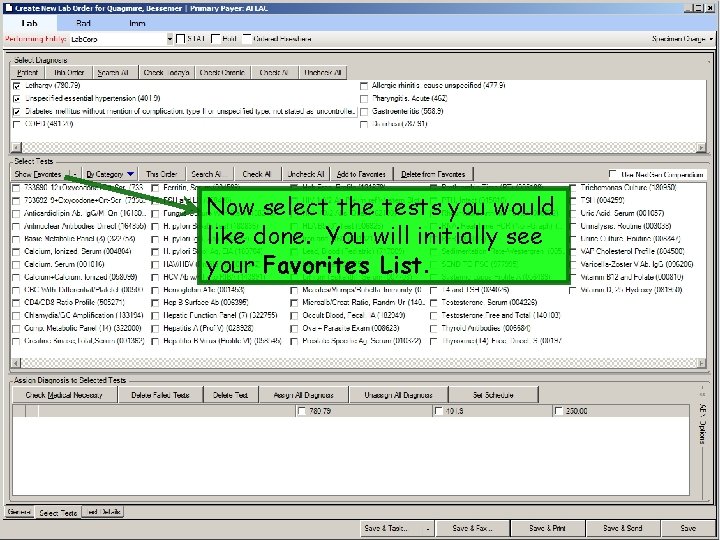Switch to the General bottom tab
The image size is (720, 540).
pos(19,512)
